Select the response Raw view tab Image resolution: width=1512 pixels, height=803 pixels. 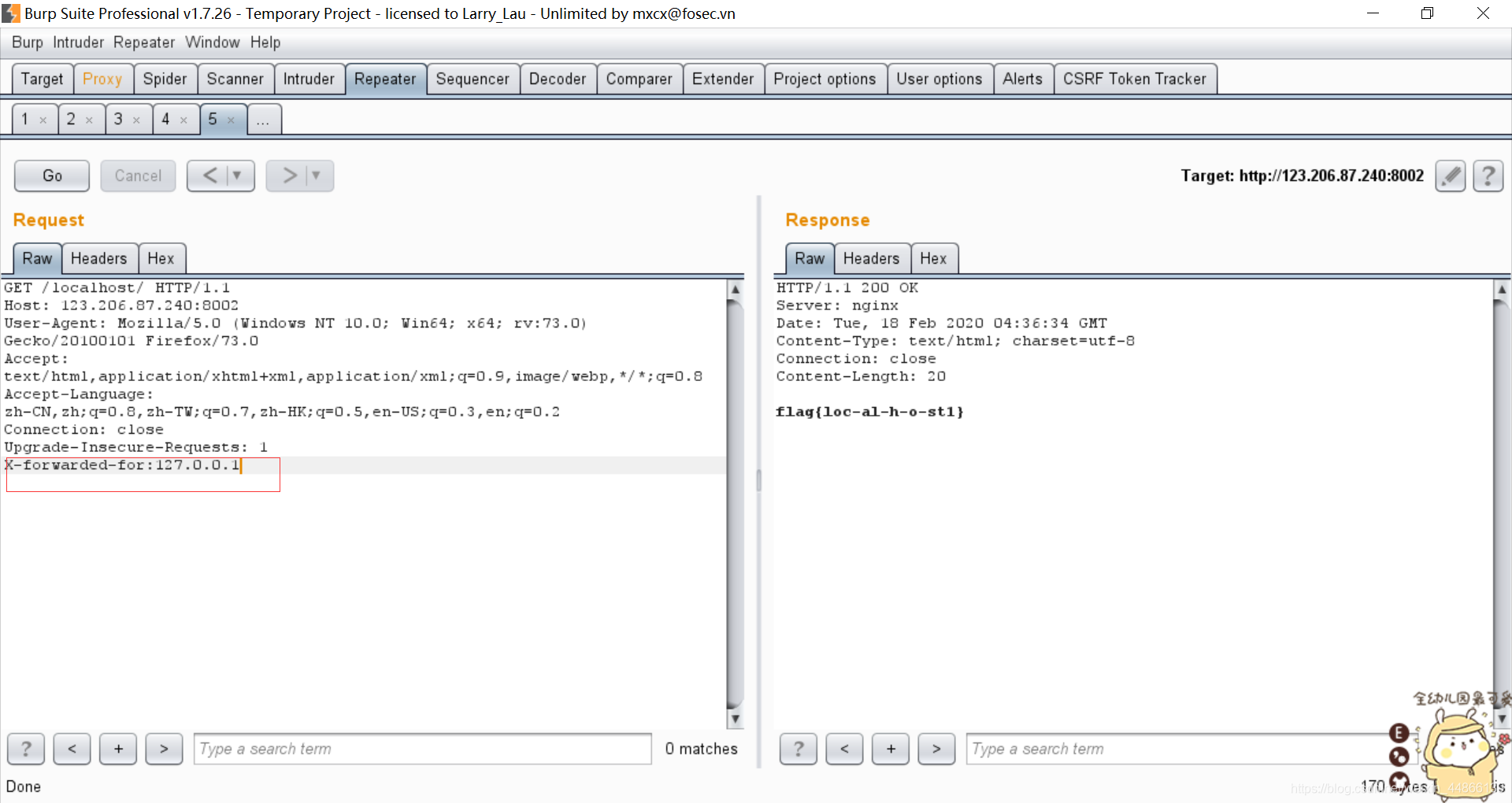[810, 258]
